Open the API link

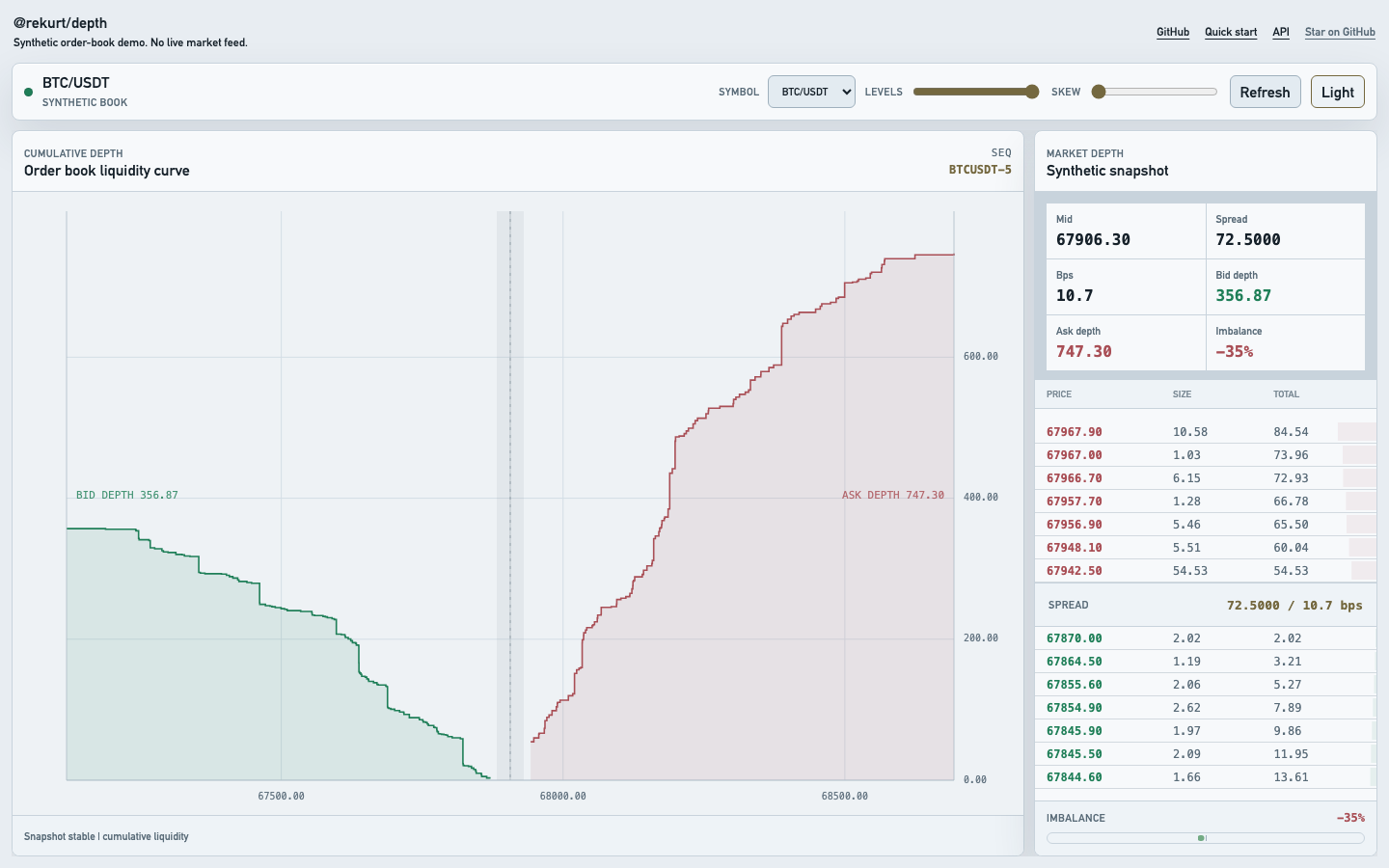click(x=1281, y=32)
